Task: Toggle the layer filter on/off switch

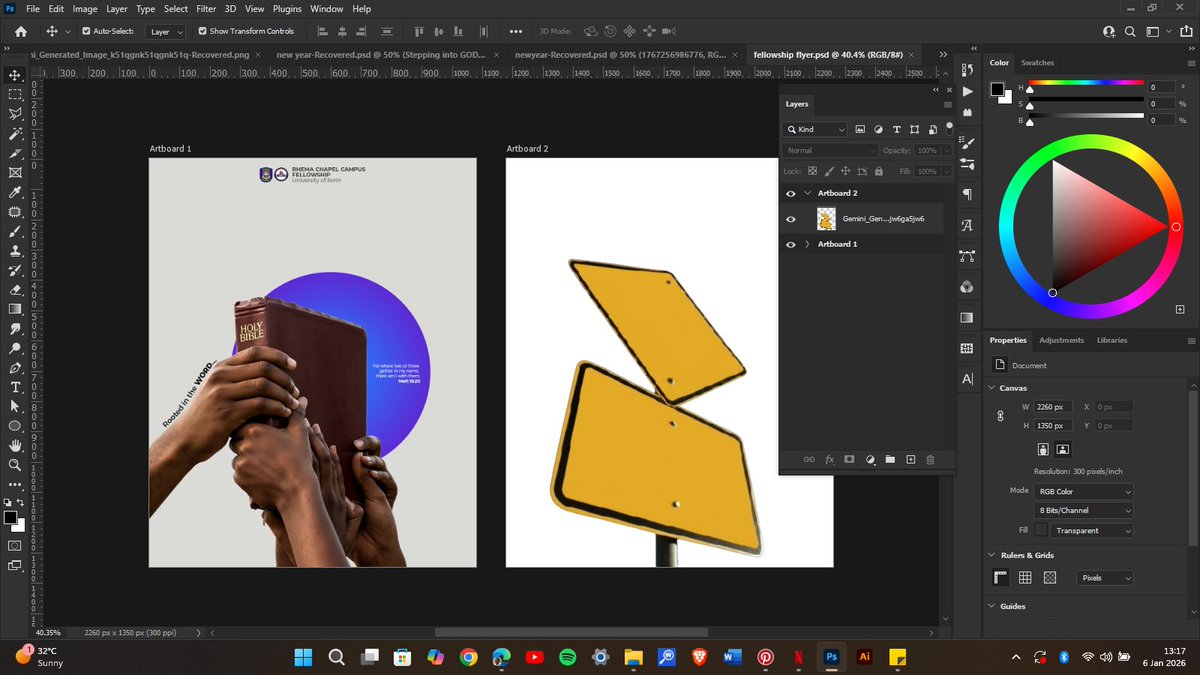Action: click(x=949, y=127)
